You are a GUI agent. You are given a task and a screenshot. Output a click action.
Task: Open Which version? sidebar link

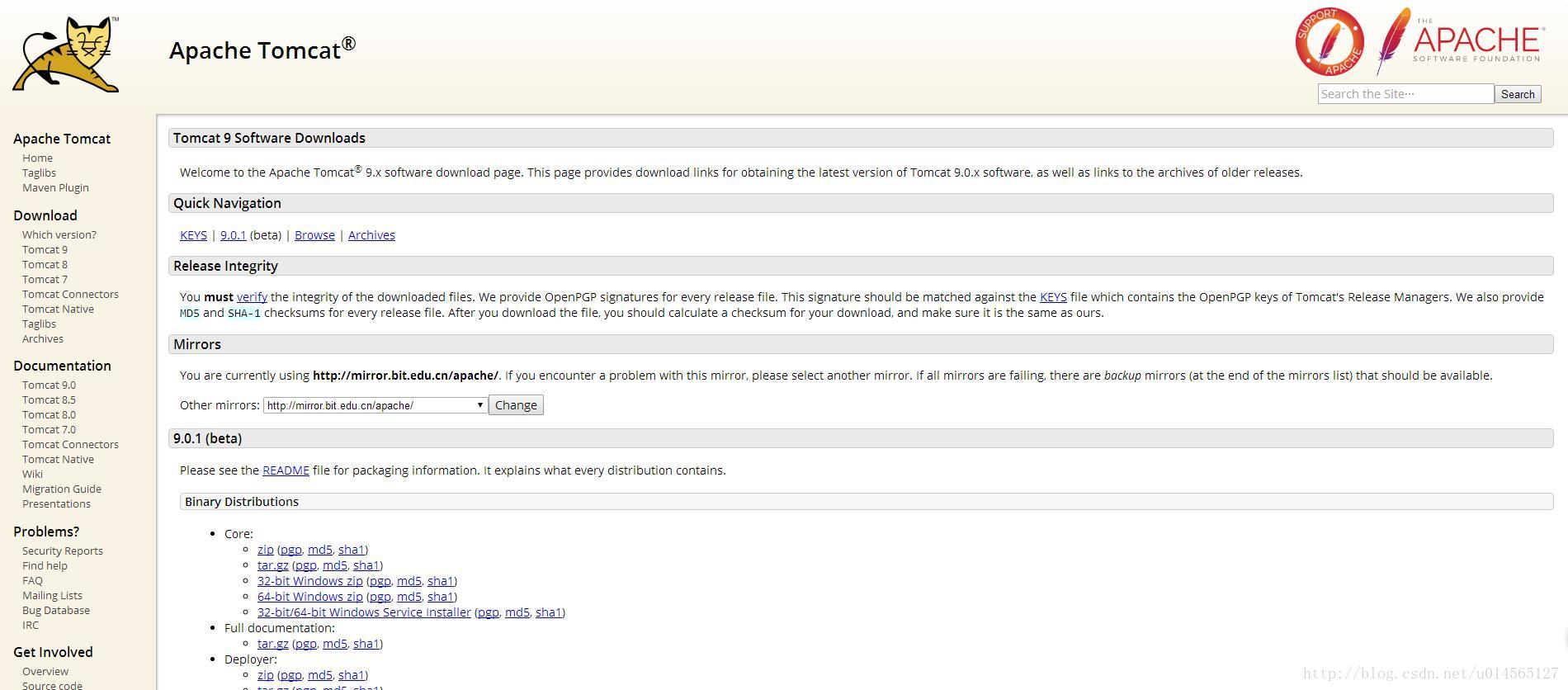[59, 235]
